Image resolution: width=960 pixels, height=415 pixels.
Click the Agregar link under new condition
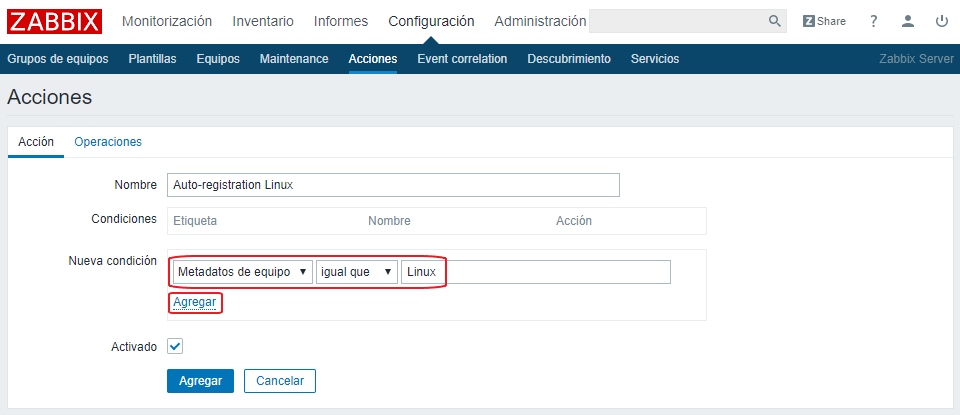(195, 302)
